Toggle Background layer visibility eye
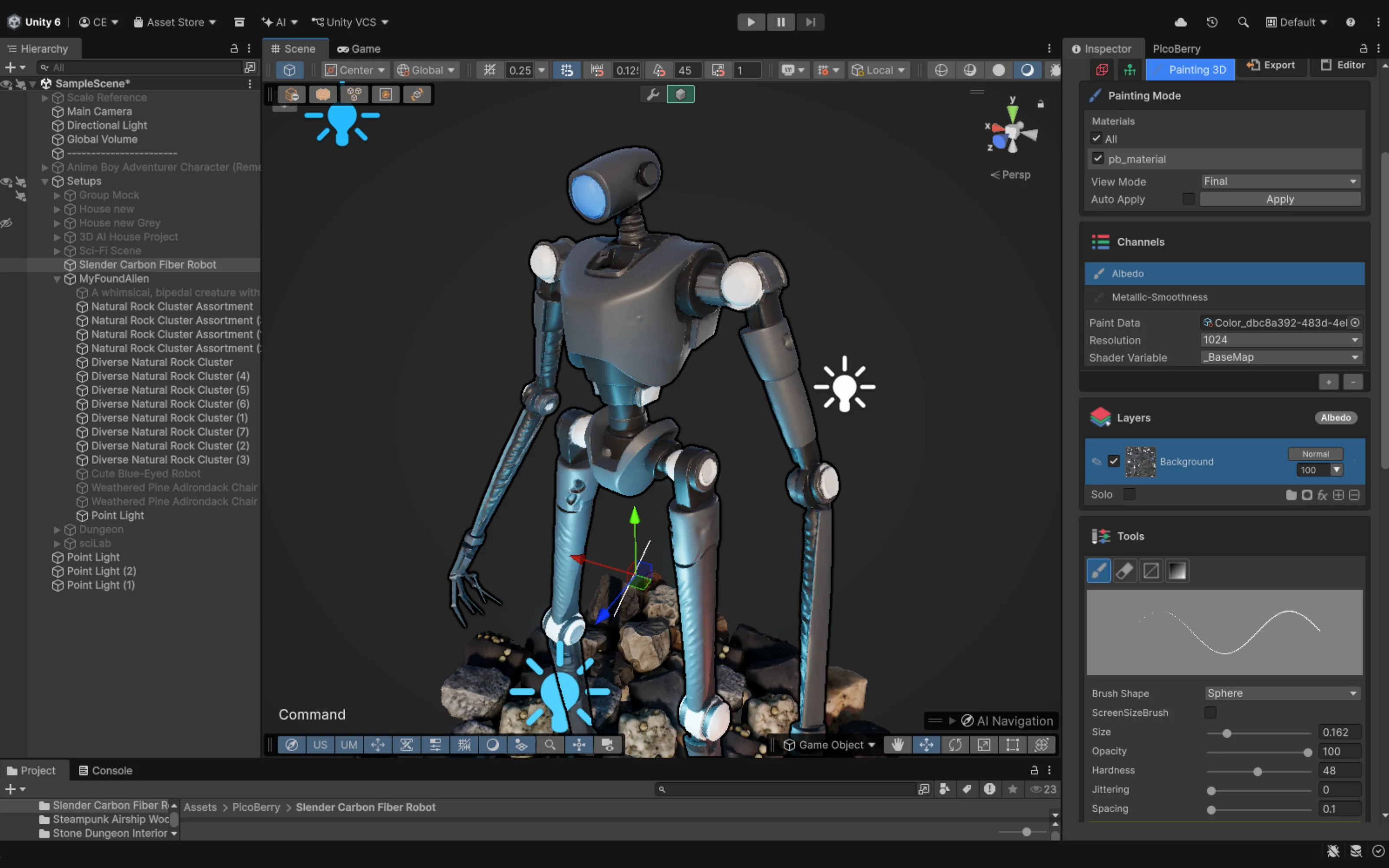 (1096, 461)
